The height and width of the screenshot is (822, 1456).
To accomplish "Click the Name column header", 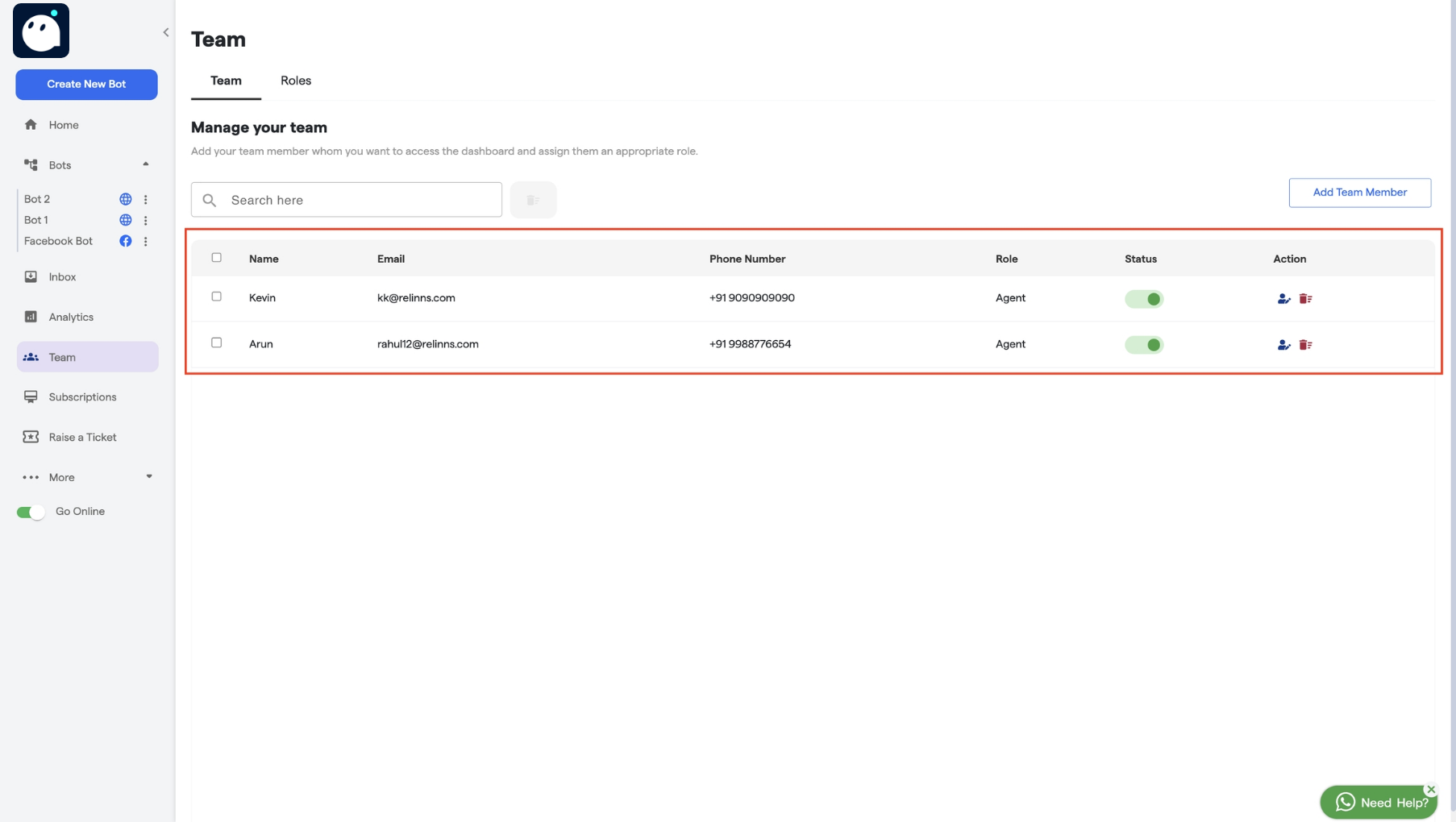I will pos(264,259).
